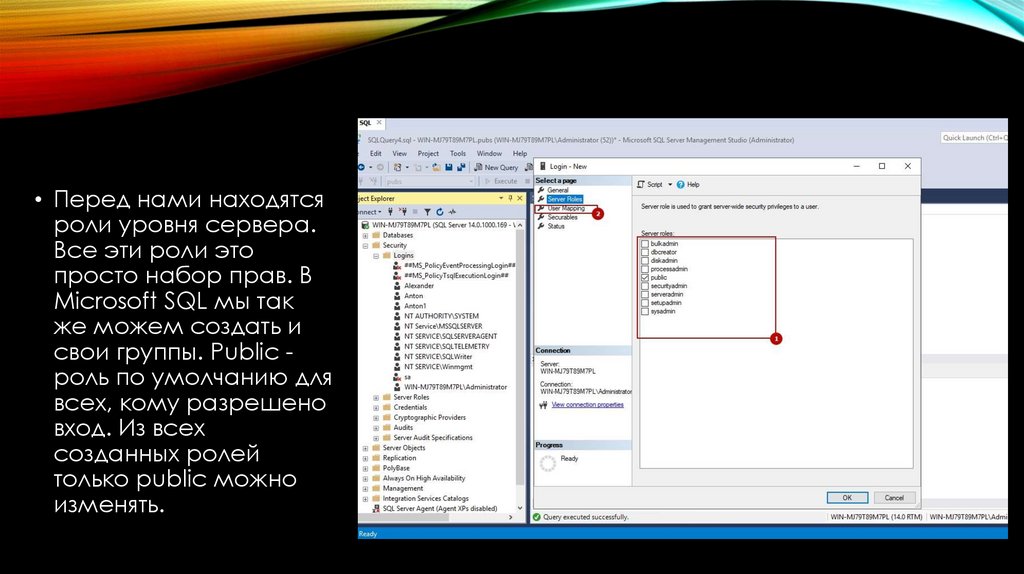Viewport: 1024px width, 574px height.
Task: Check the setupadmin server role
Action: click(645, 303)
